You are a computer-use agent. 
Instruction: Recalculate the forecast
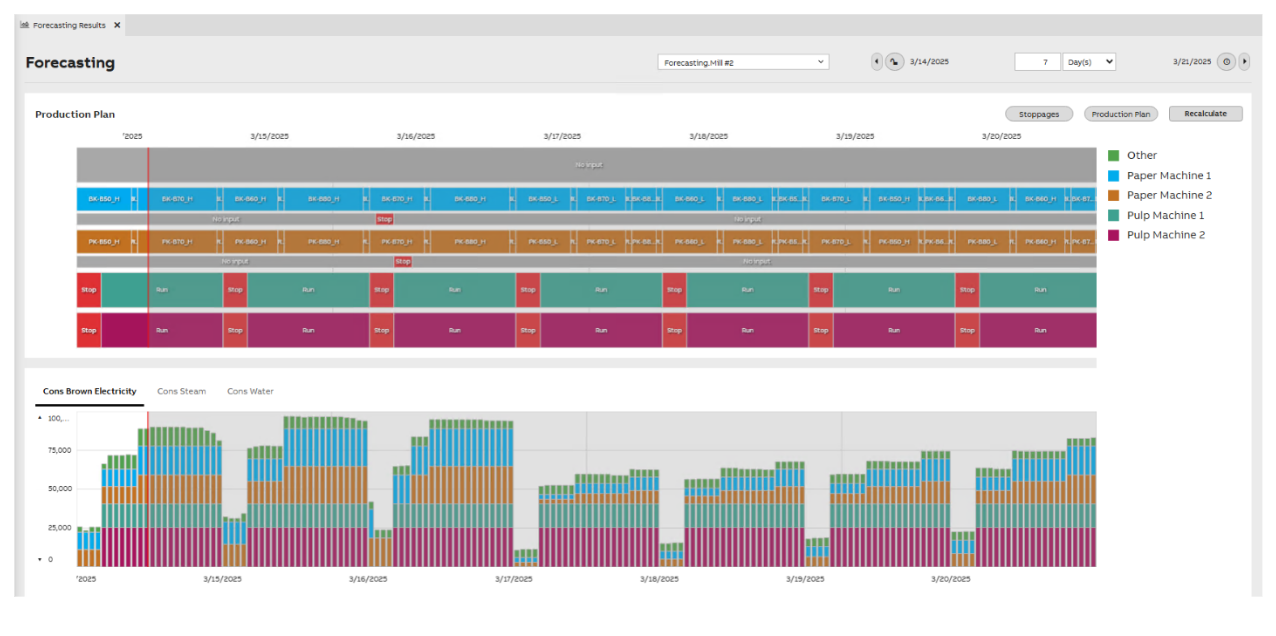coord(1205,114)
